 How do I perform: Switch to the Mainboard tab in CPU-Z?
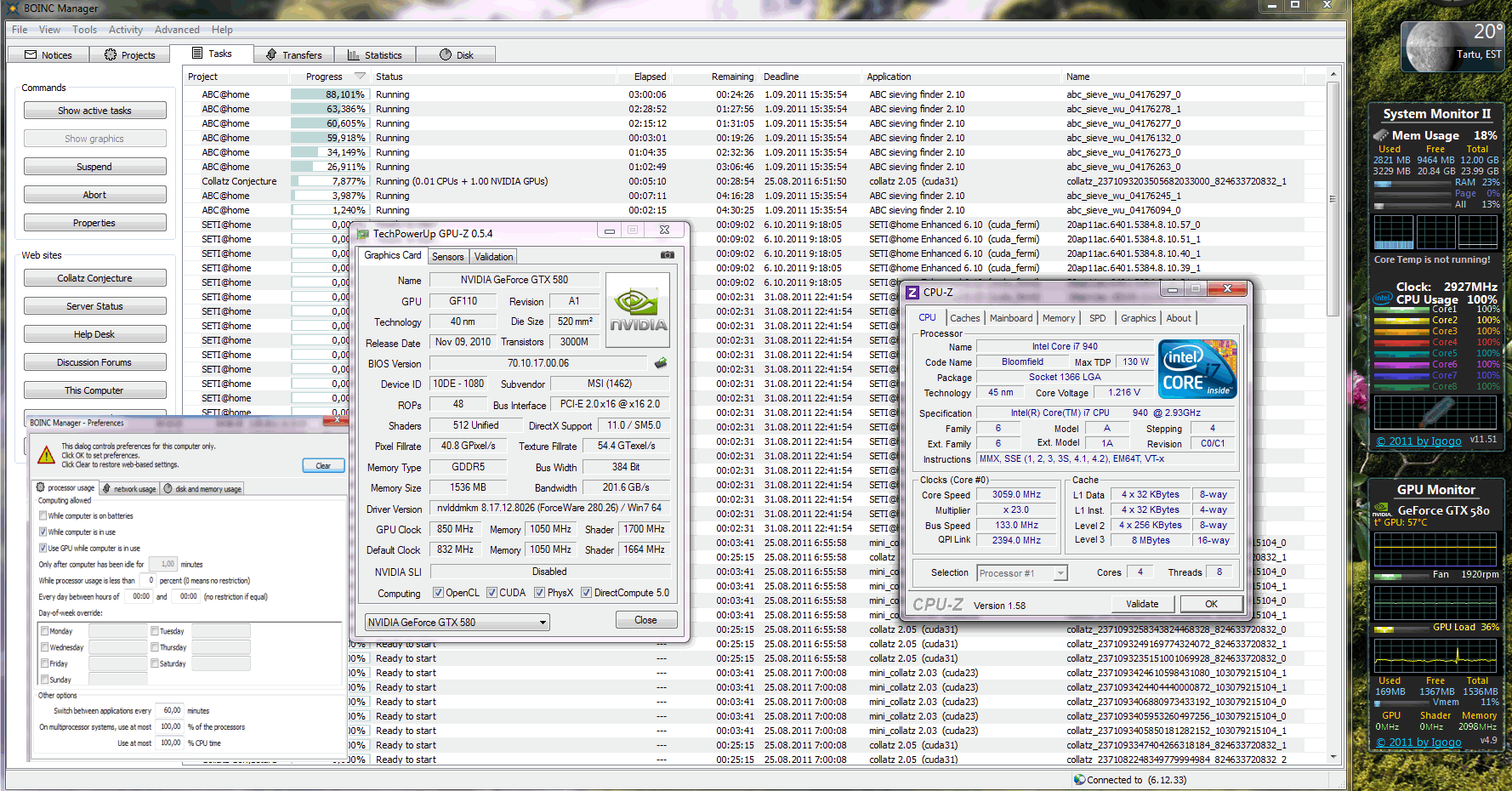click(x=1011, y=318)
